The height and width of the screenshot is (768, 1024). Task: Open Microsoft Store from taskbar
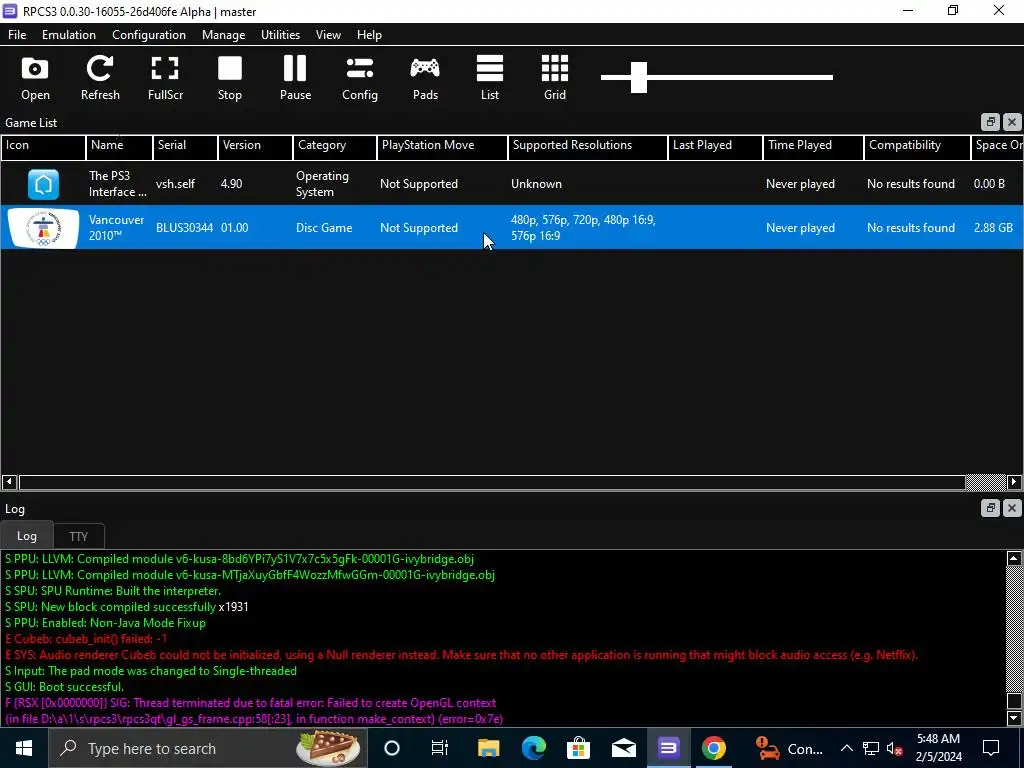pos(579,748)
